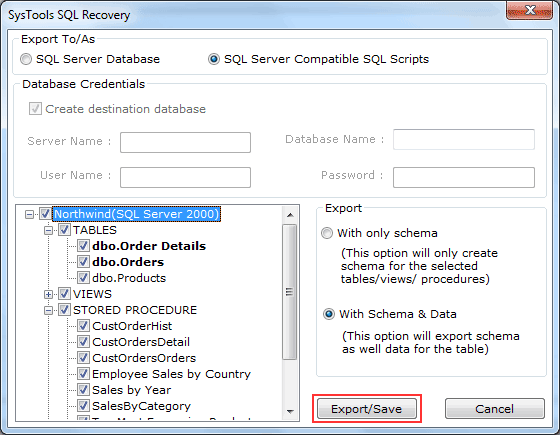
Task: Click the tree list scrollbar up arrow
Action: (x=290, y=215)
